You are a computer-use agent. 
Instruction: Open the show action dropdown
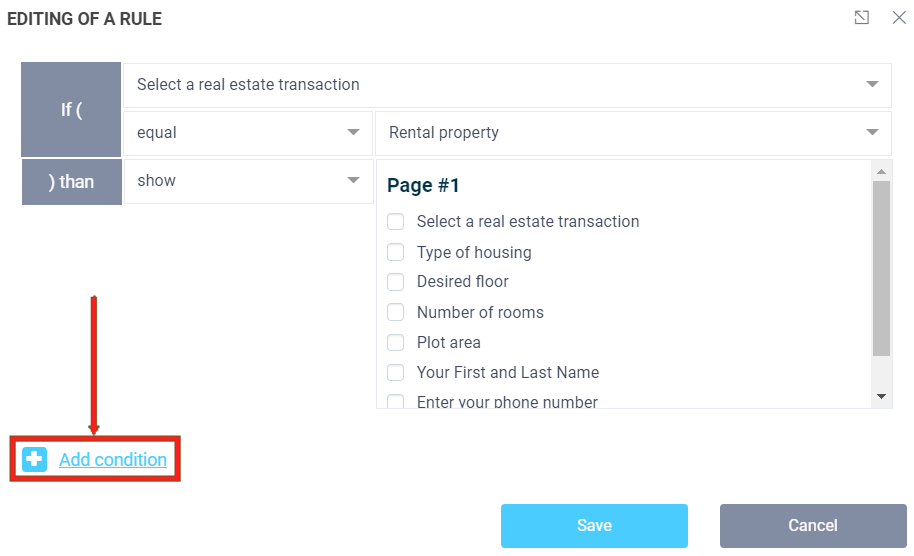click(247, 181)
